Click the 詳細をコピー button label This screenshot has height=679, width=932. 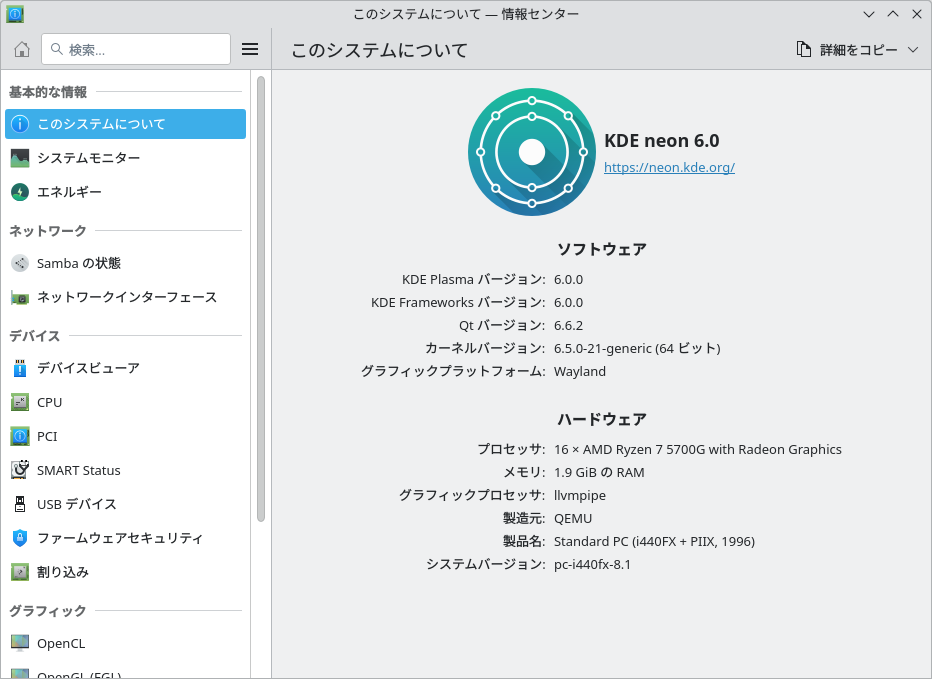[x=859, y=50]
